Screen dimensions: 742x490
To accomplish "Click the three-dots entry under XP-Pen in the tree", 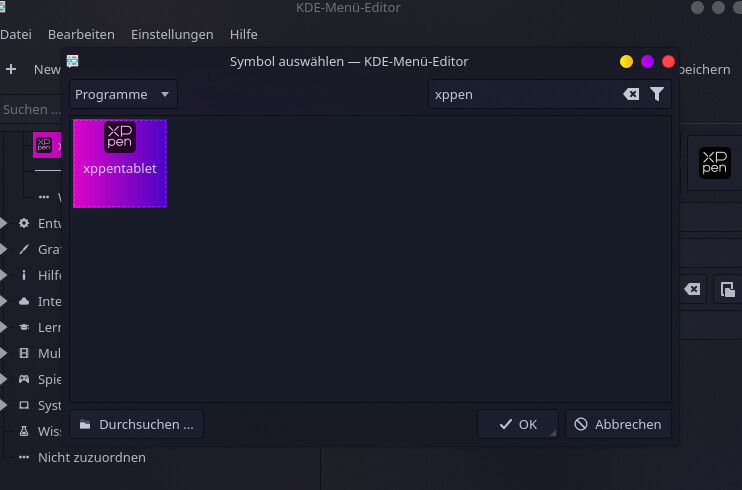I will point(44,197).
